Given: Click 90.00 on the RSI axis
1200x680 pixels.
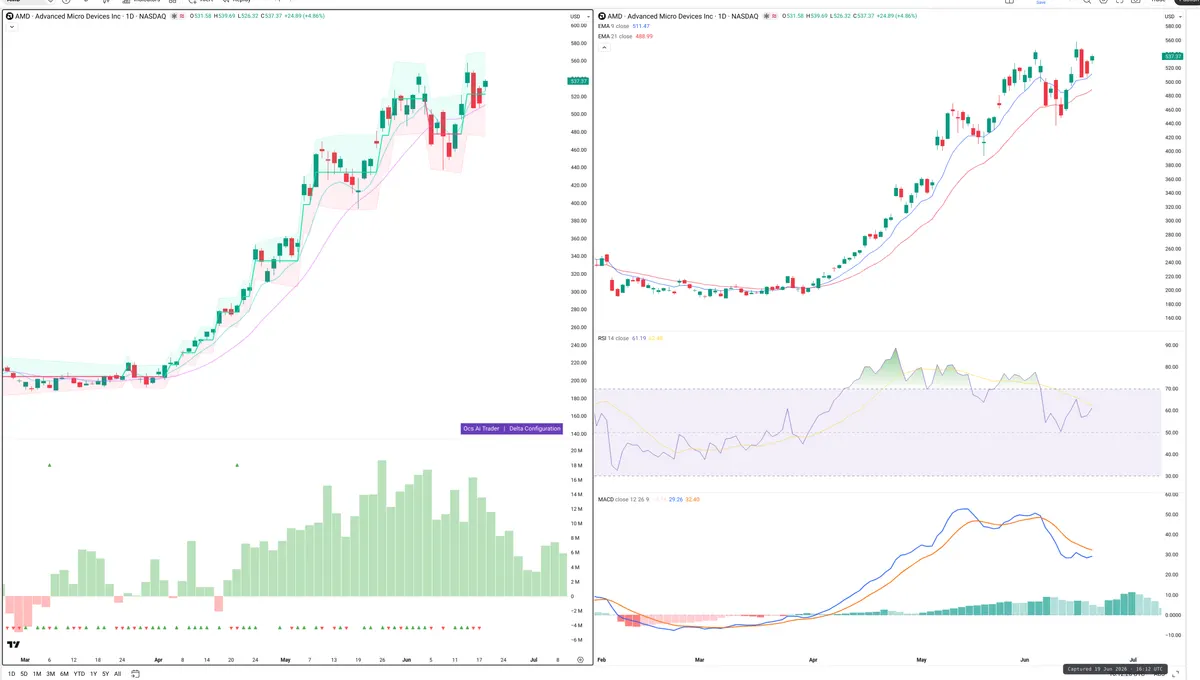Looking at the screenshot, I should click(1172, 345).
